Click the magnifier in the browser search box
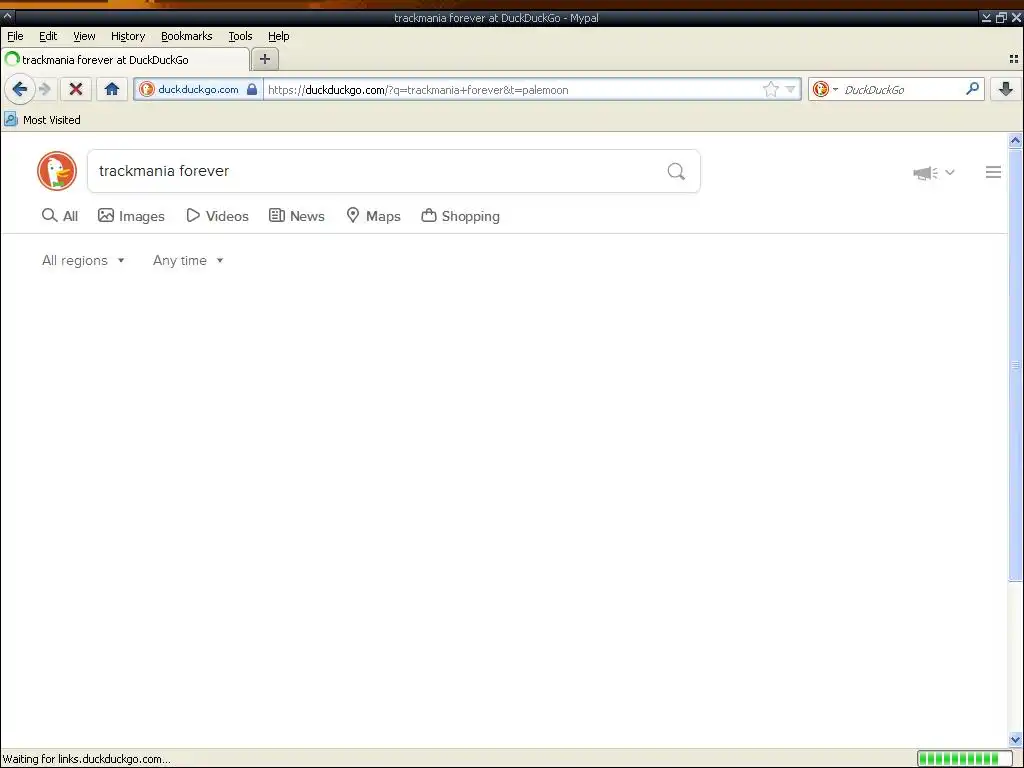Viewport: 1024px width, 768px height. [972, 88]
